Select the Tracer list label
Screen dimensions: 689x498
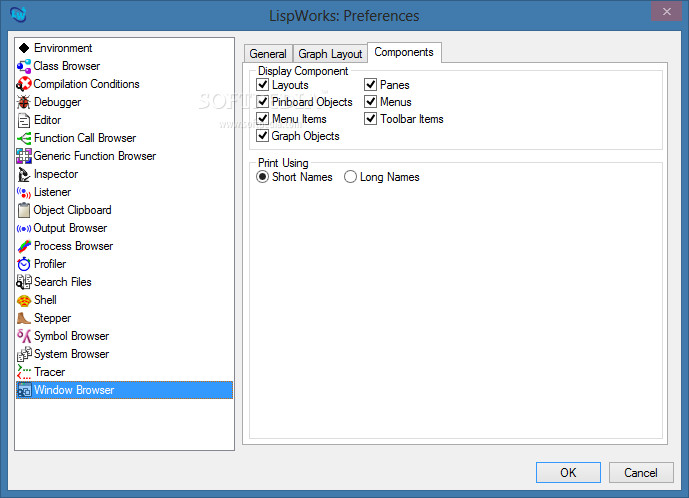pos(50,372)
